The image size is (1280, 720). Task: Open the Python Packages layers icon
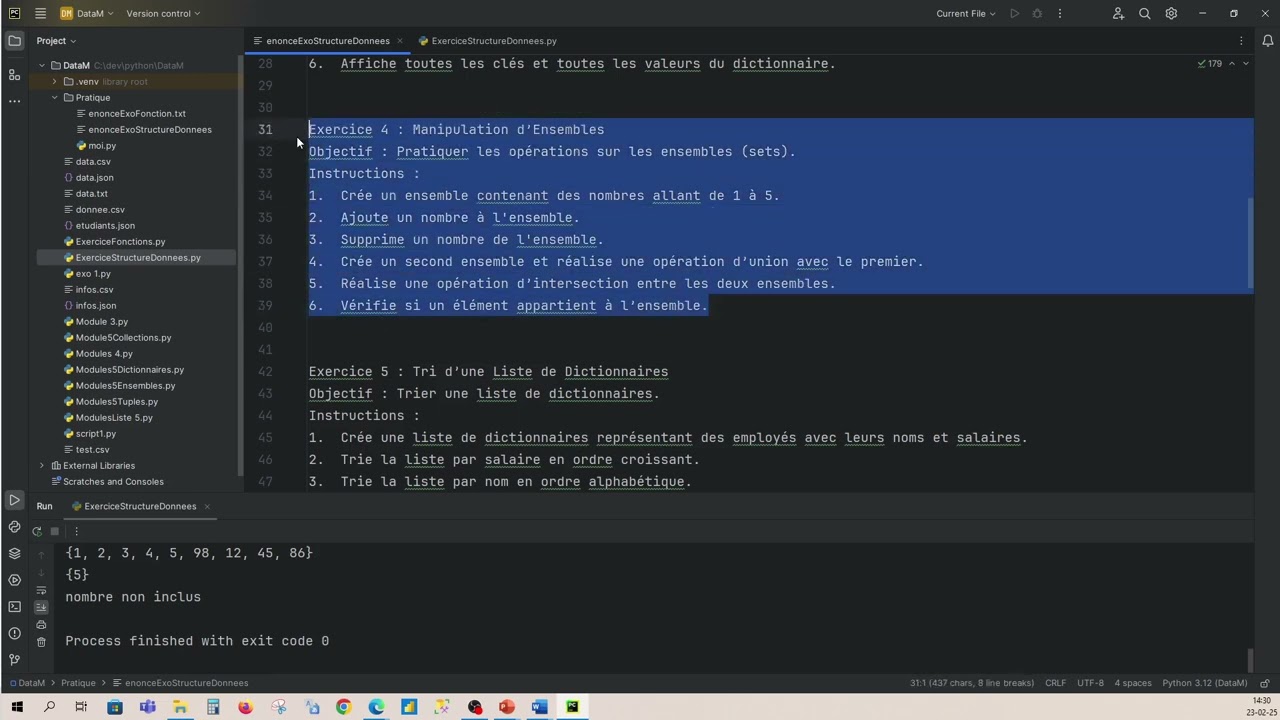tap(14, 553)
